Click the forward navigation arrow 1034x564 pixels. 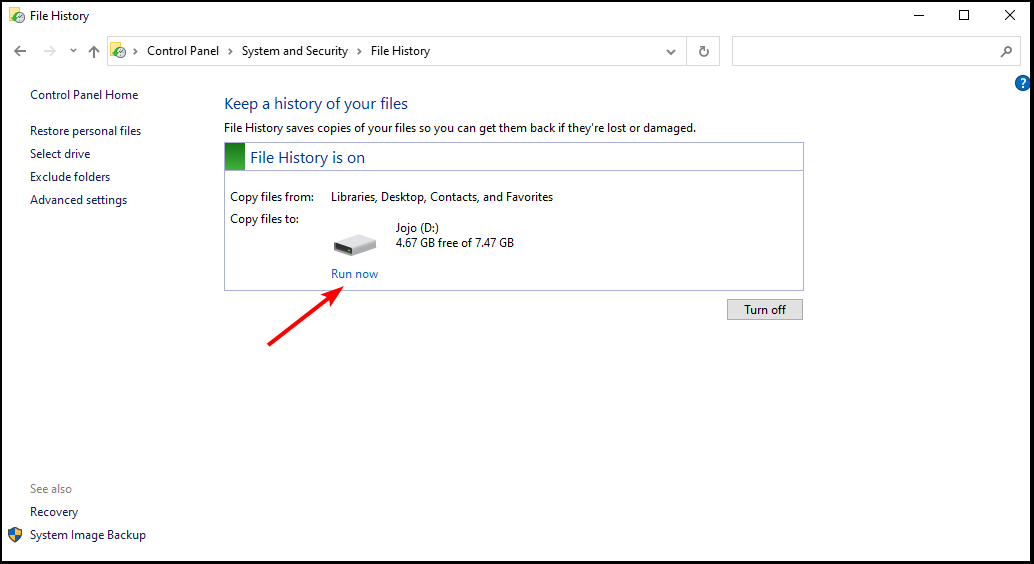click(x=49, y=51)
